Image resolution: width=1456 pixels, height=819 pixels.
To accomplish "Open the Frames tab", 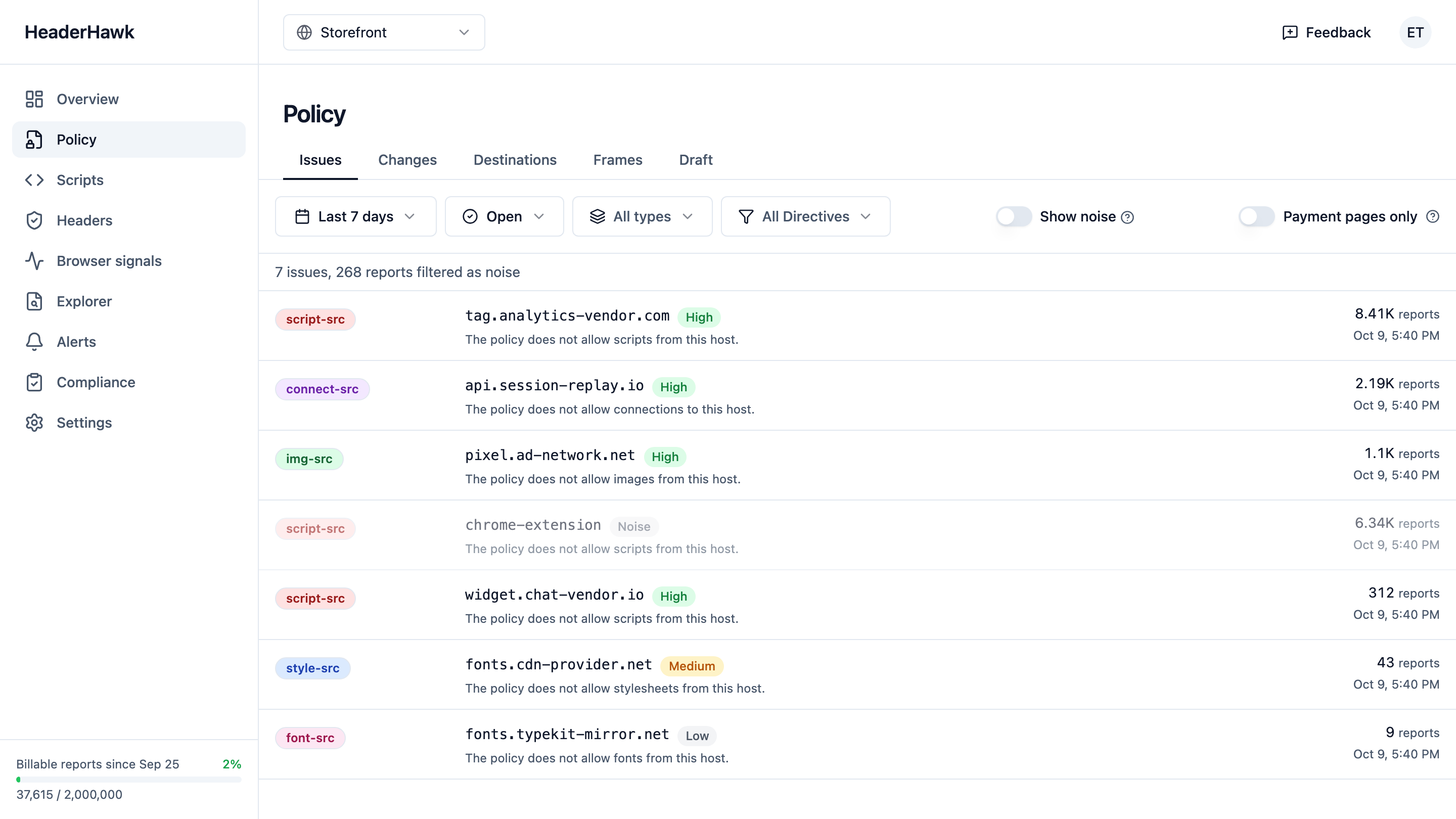I will click(x=618, y=160).
